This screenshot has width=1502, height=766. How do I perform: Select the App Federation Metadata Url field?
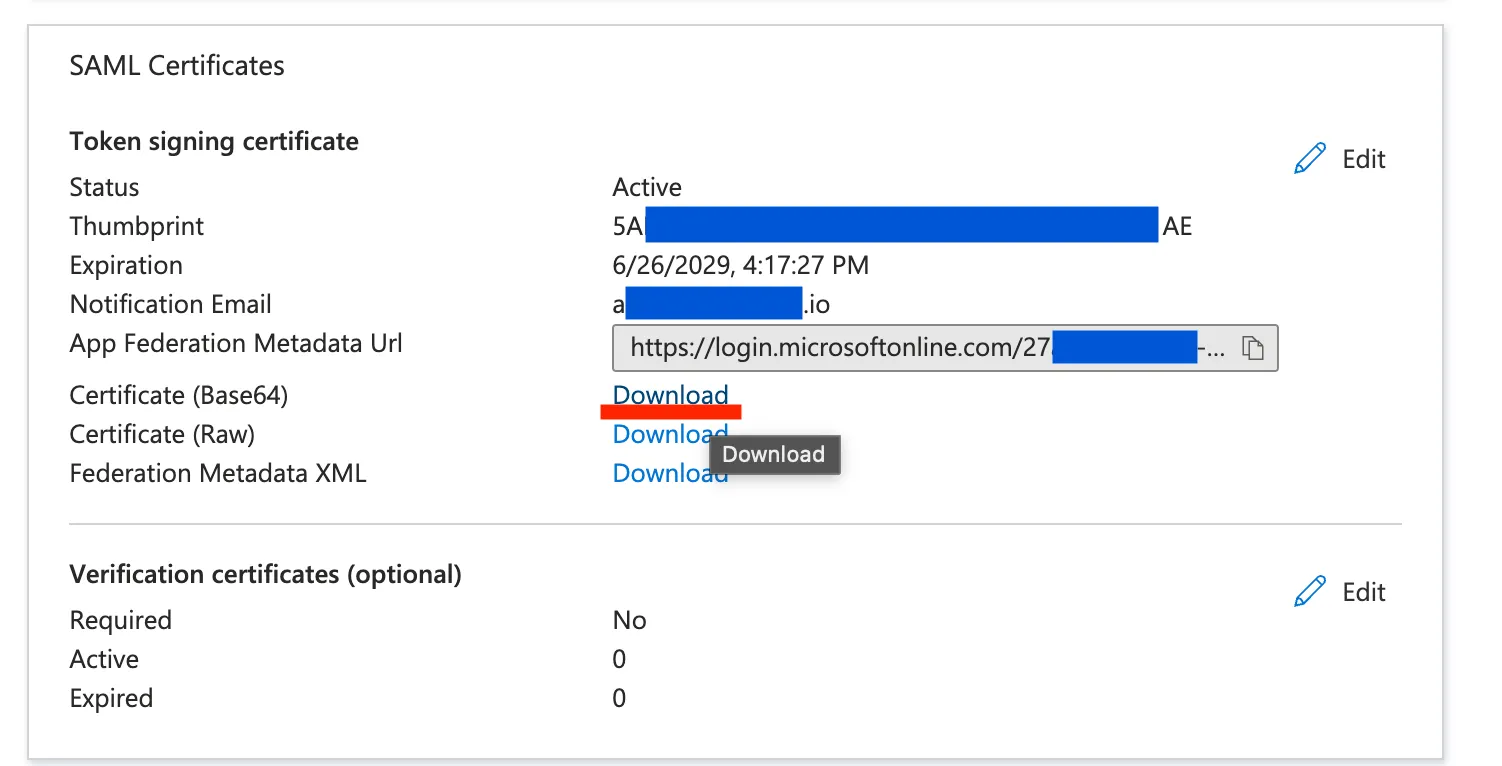945,348
